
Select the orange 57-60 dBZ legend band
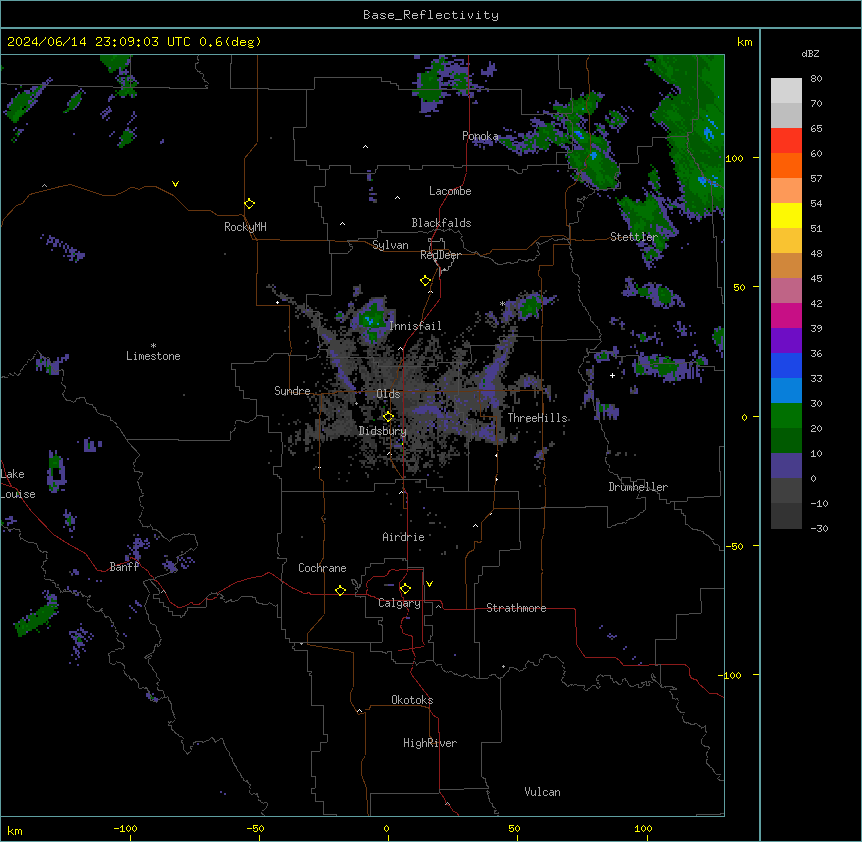click(x=786, y=165)
